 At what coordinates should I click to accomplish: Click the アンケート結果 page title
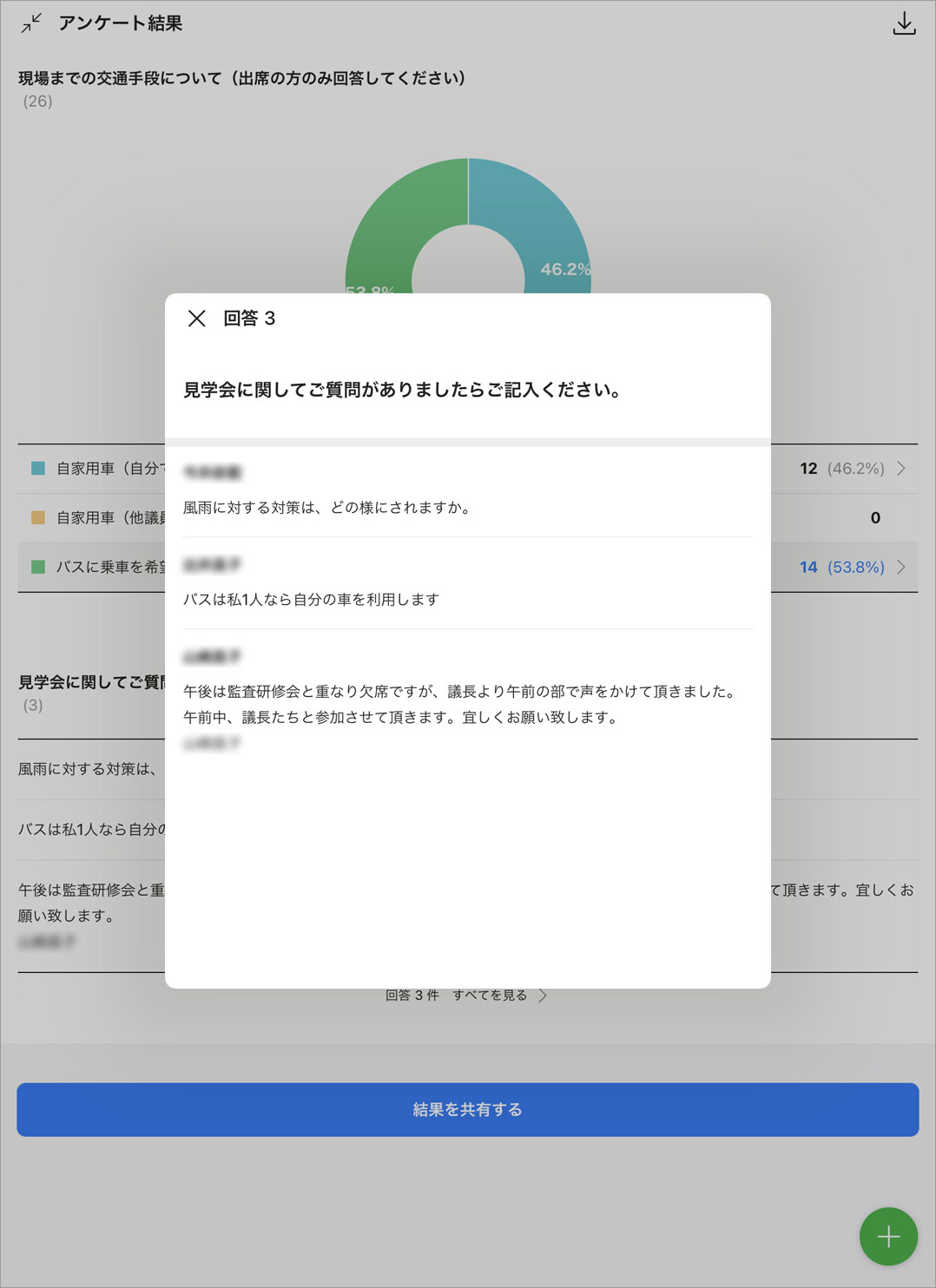(x=120, y=23)
